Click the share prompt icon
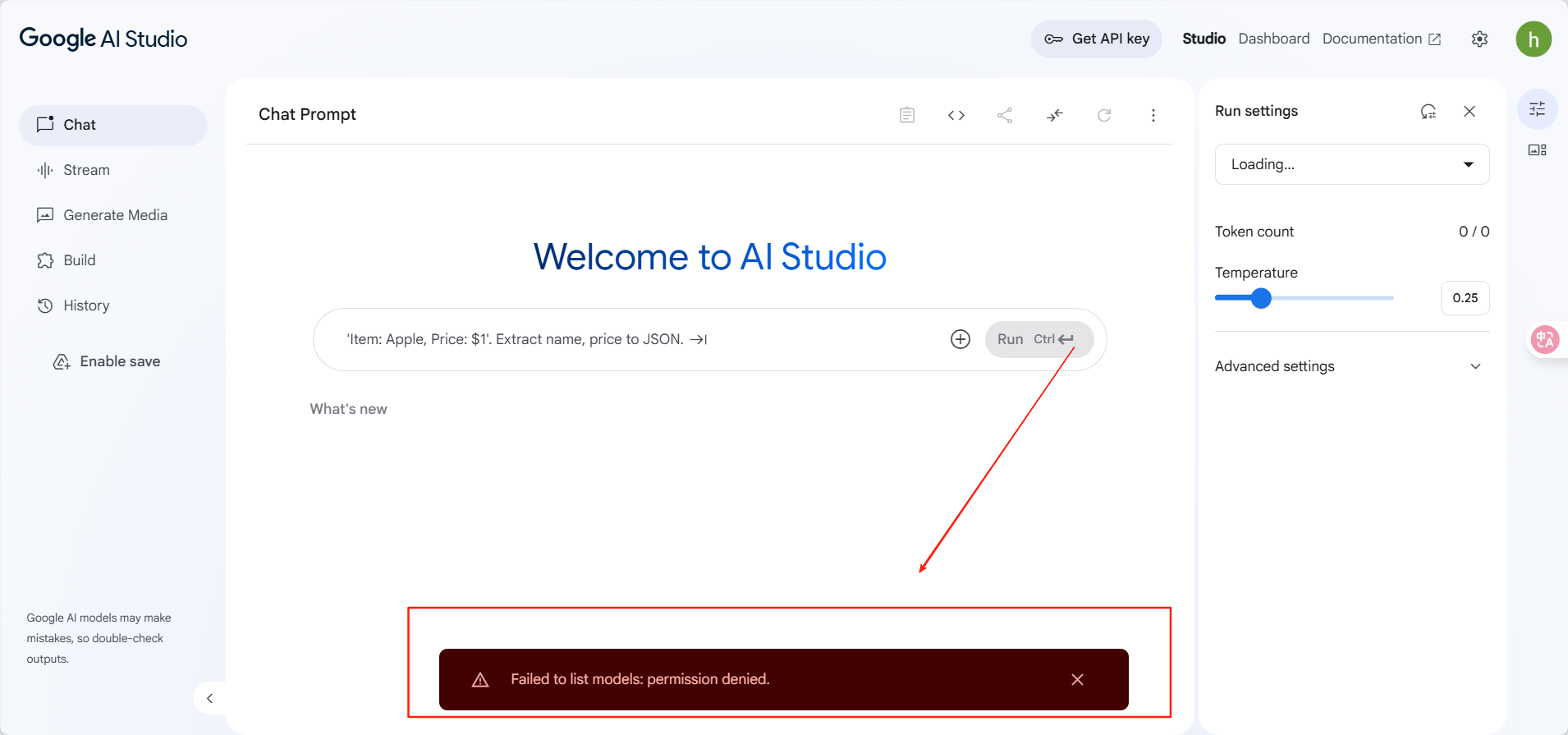Screen dimensions: 1568x735 point(1005,115)
